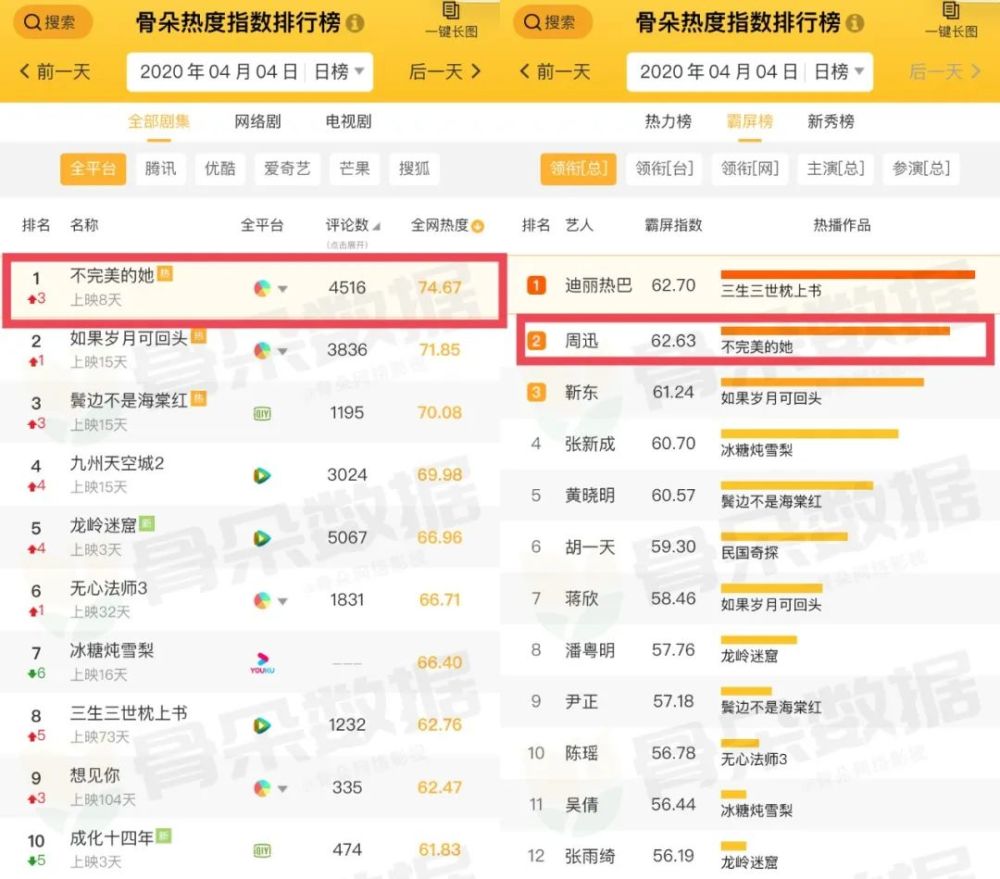Screen dimensions: 1000x879
Task: Select the 搜狐 platform filter
Action: point(415,169)
